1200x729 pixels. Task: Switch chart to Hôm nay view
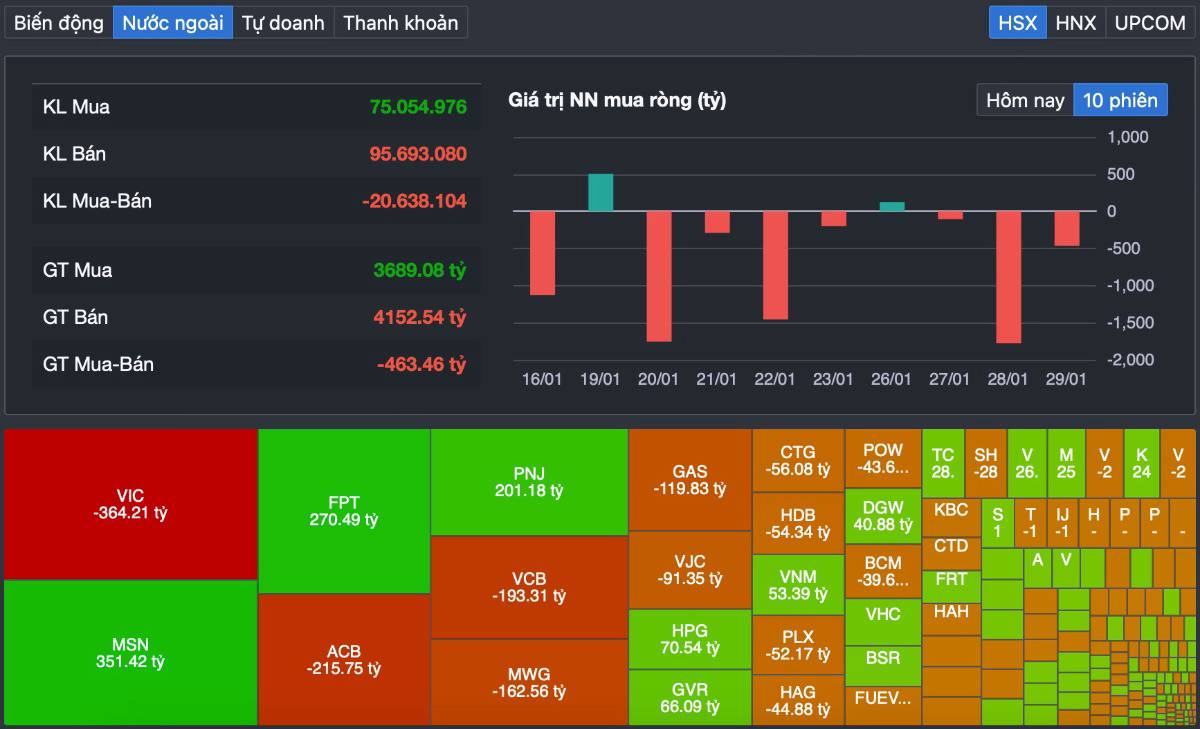tap(1024, 99)
